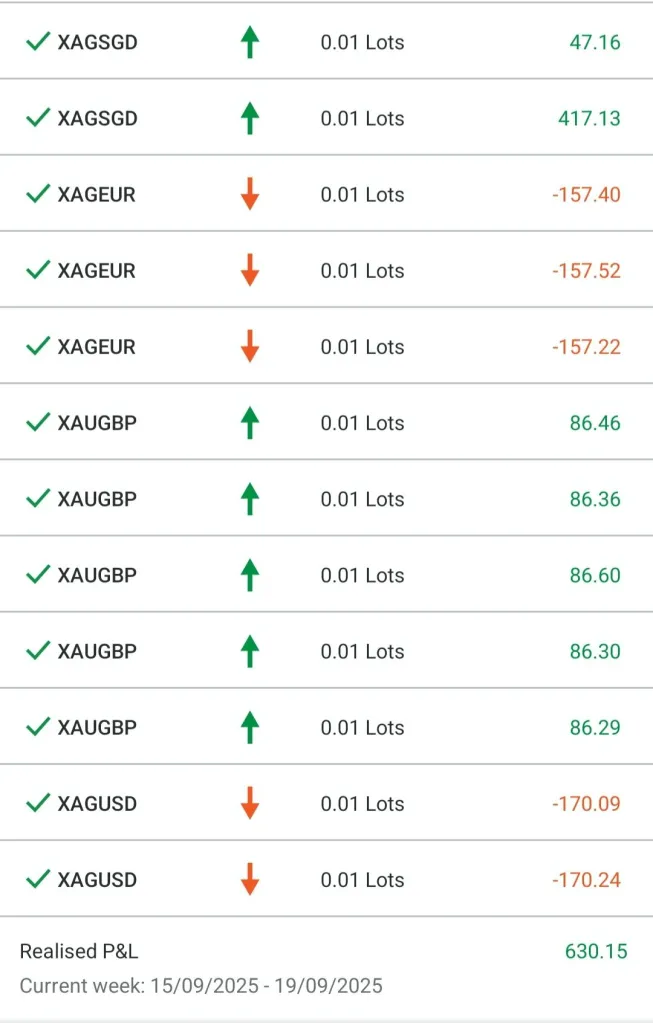Click the green up arrow in the 417.13 row
Screen dimensions: 653x1023
pyautogui.click(x=250, y=118)
